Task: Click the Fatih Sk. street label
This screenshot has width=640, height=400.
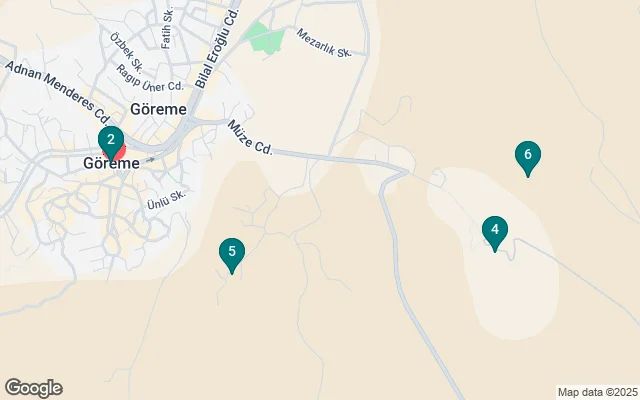Action: [168, 29]
